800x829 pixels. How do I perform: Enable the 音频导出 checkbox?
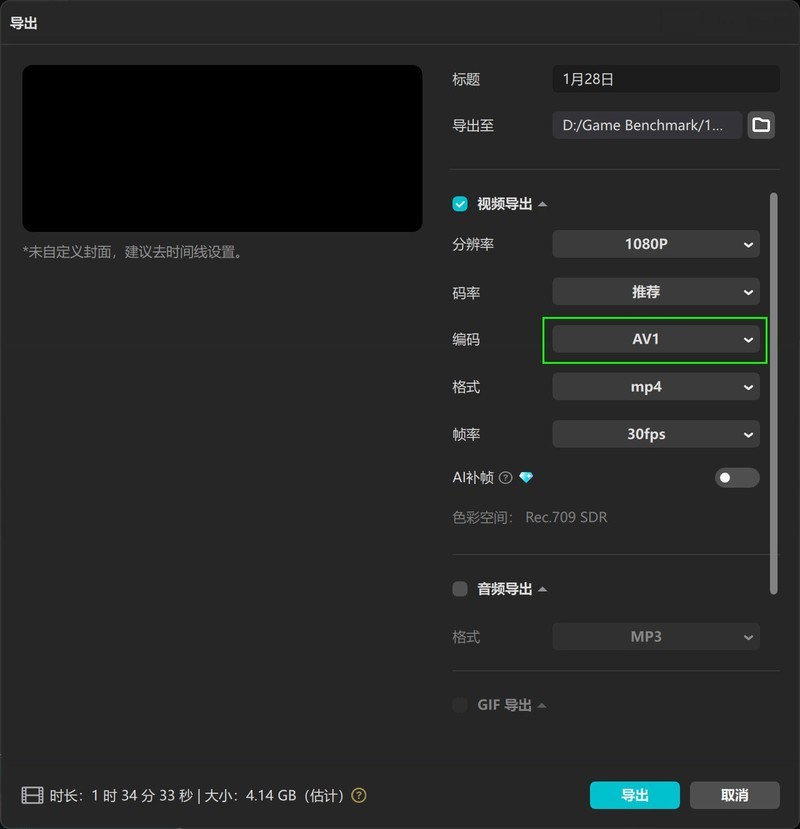(x=459, y=589)
